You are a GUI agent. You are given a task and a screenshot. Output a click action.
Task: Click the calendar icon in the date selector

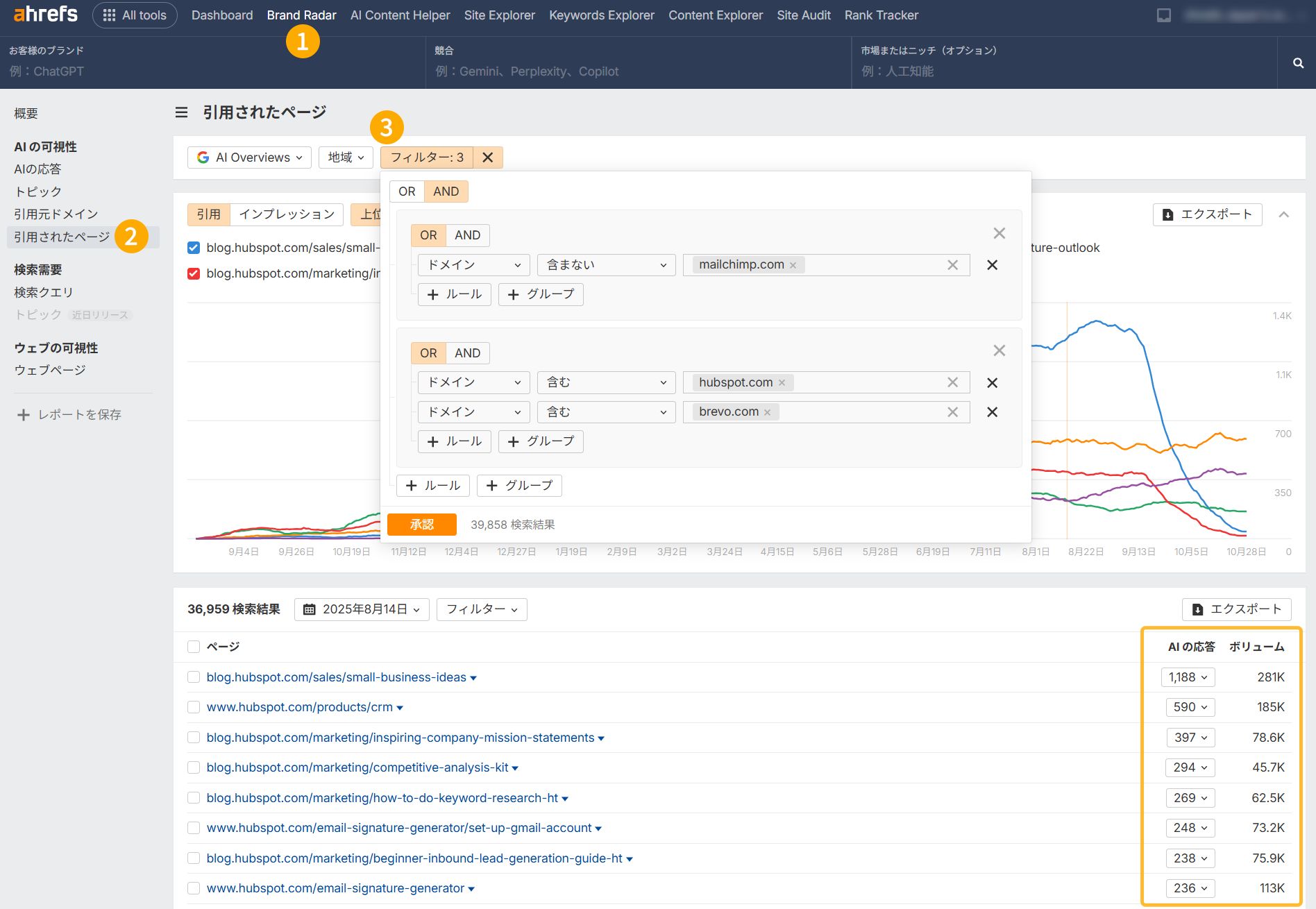click(x=310, y=609)
